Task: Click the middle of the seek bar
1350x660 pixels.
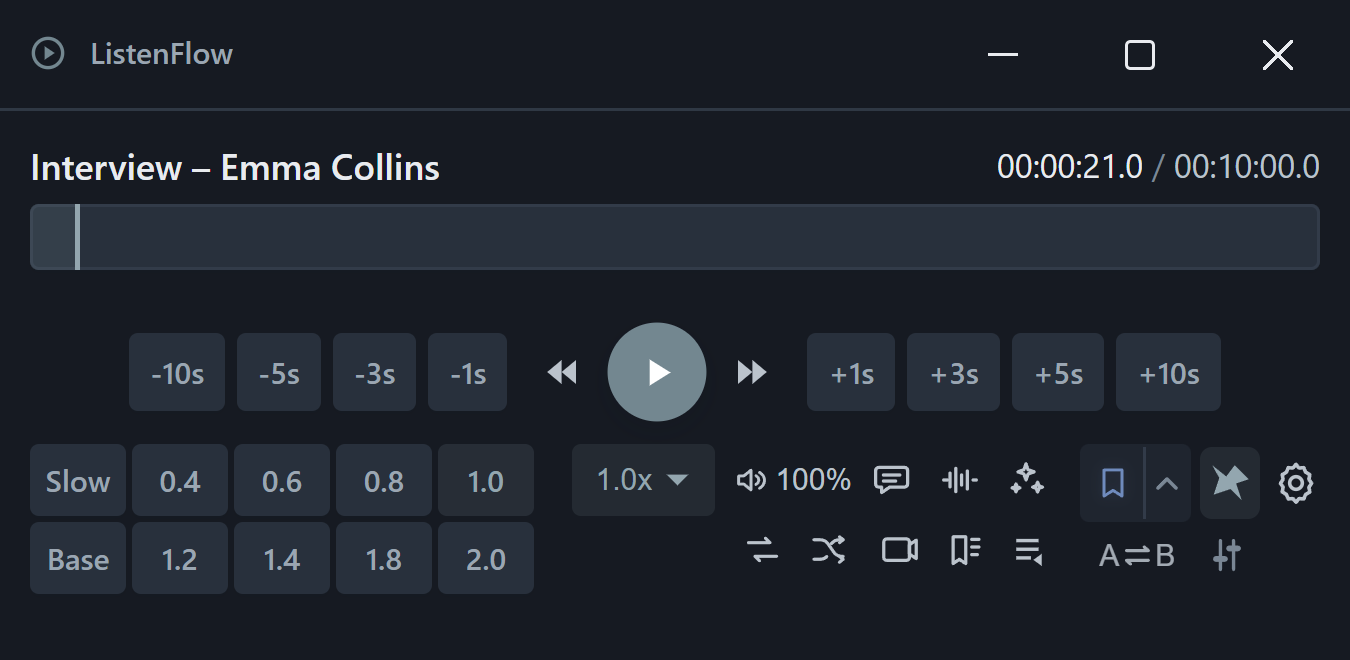Action: (675, 237)
